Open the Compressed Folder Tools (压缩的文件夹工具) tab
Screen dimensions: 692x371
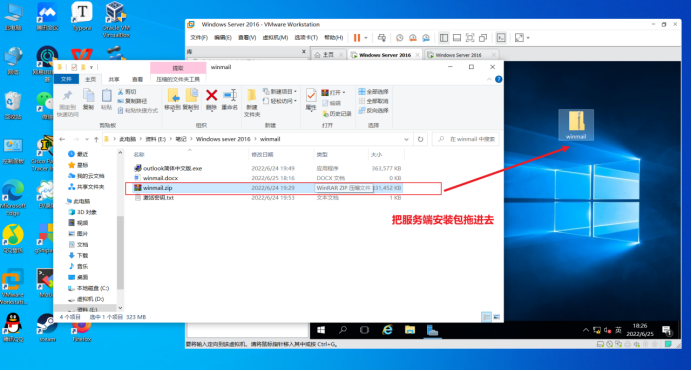click(178, 79)
